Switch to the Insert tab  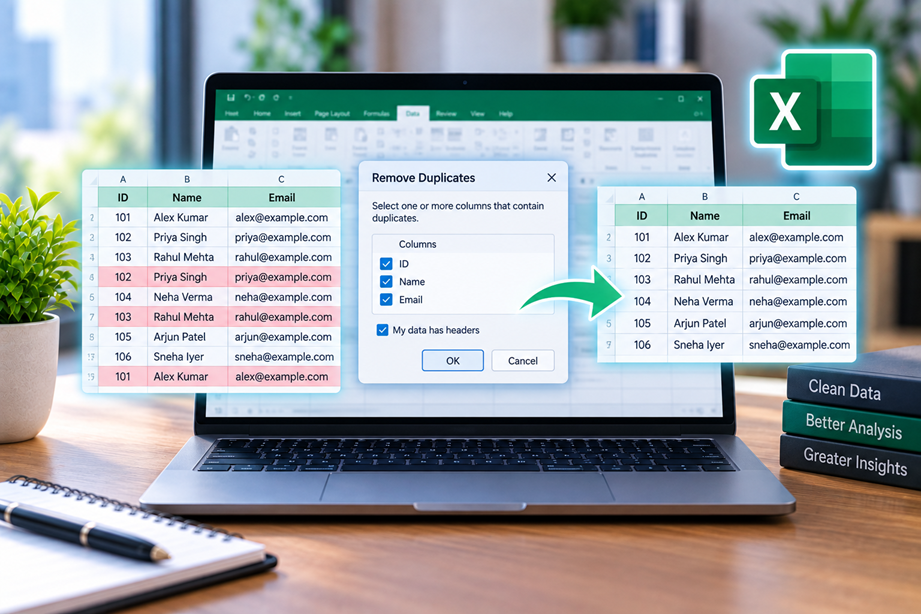tap(293, 113)
